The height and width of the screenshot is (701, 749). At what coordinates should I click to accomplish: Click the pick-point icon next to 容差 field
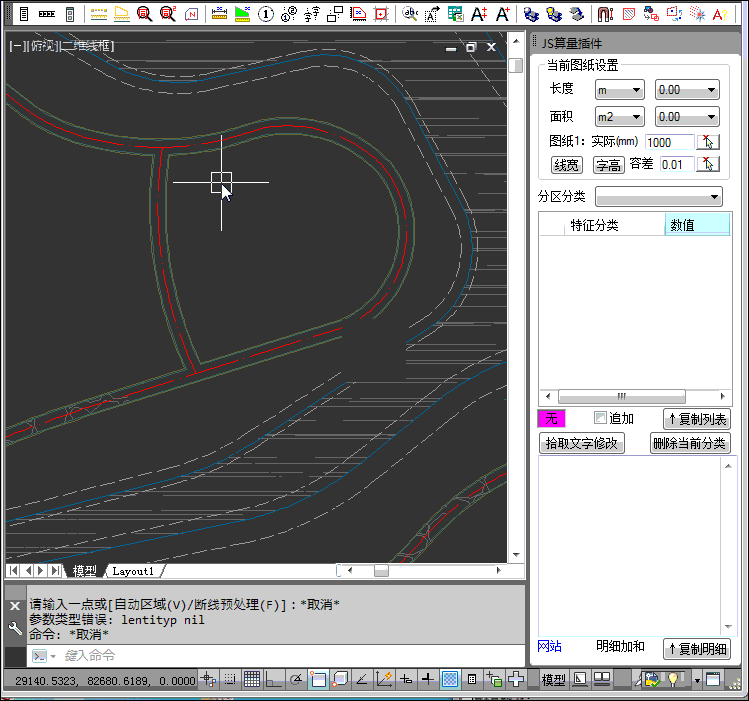pyautogui.click(x=708, y=164)
